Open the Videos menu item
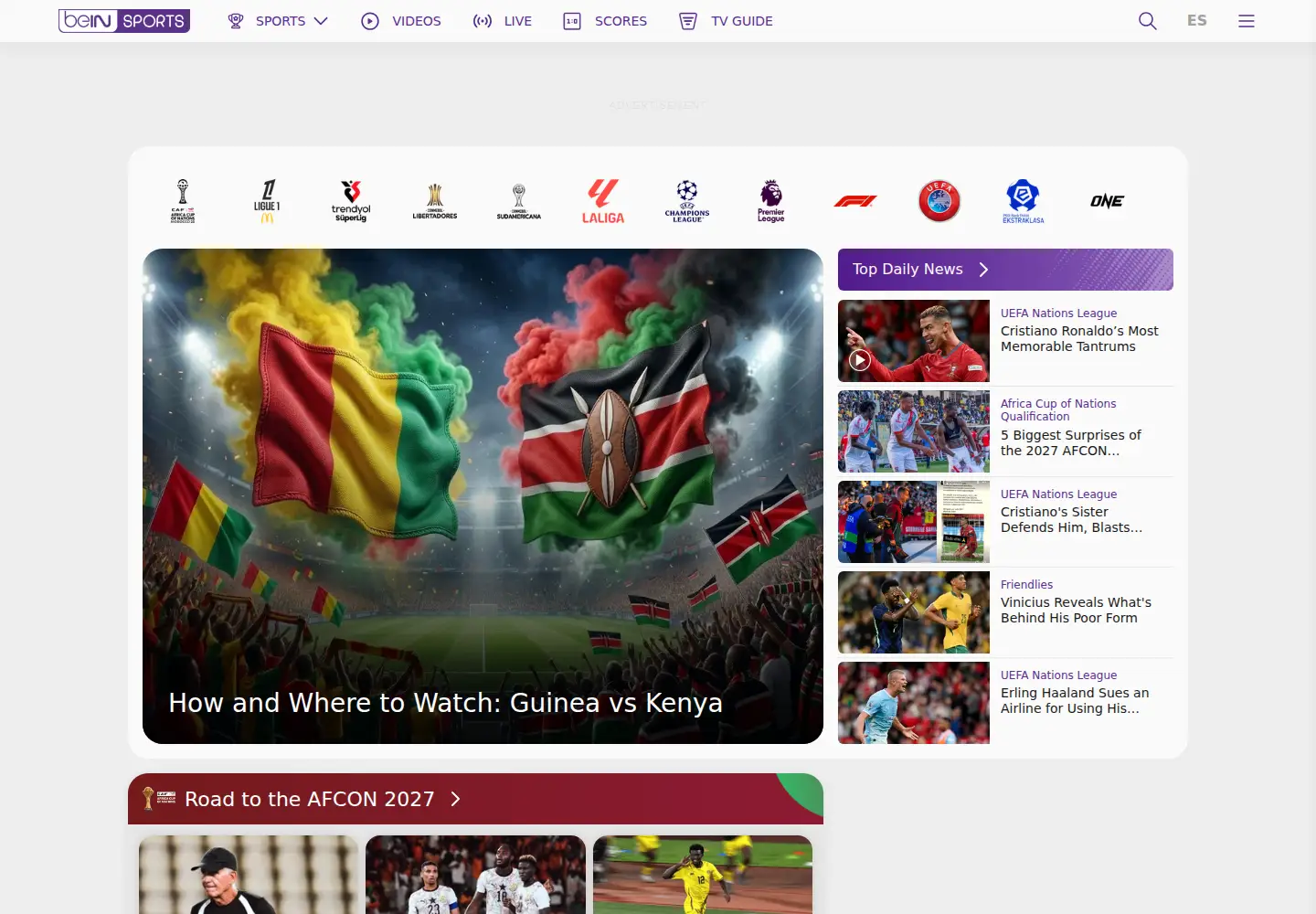Image resolution: width=1316 pixels, height=914 pixels. 401,21
